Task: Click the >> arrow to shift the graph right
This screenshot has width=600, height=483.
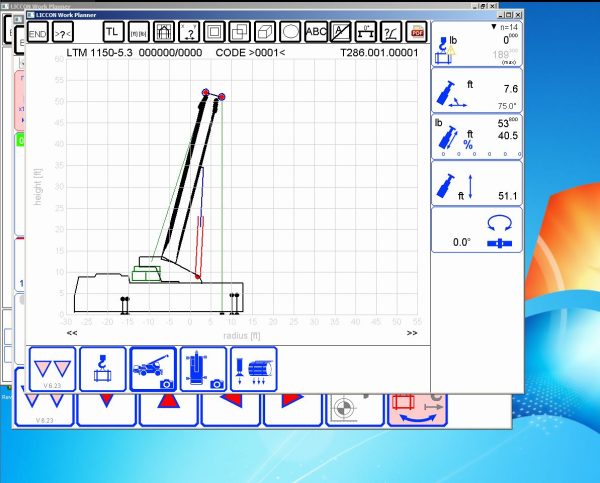Action: point(412,333)
